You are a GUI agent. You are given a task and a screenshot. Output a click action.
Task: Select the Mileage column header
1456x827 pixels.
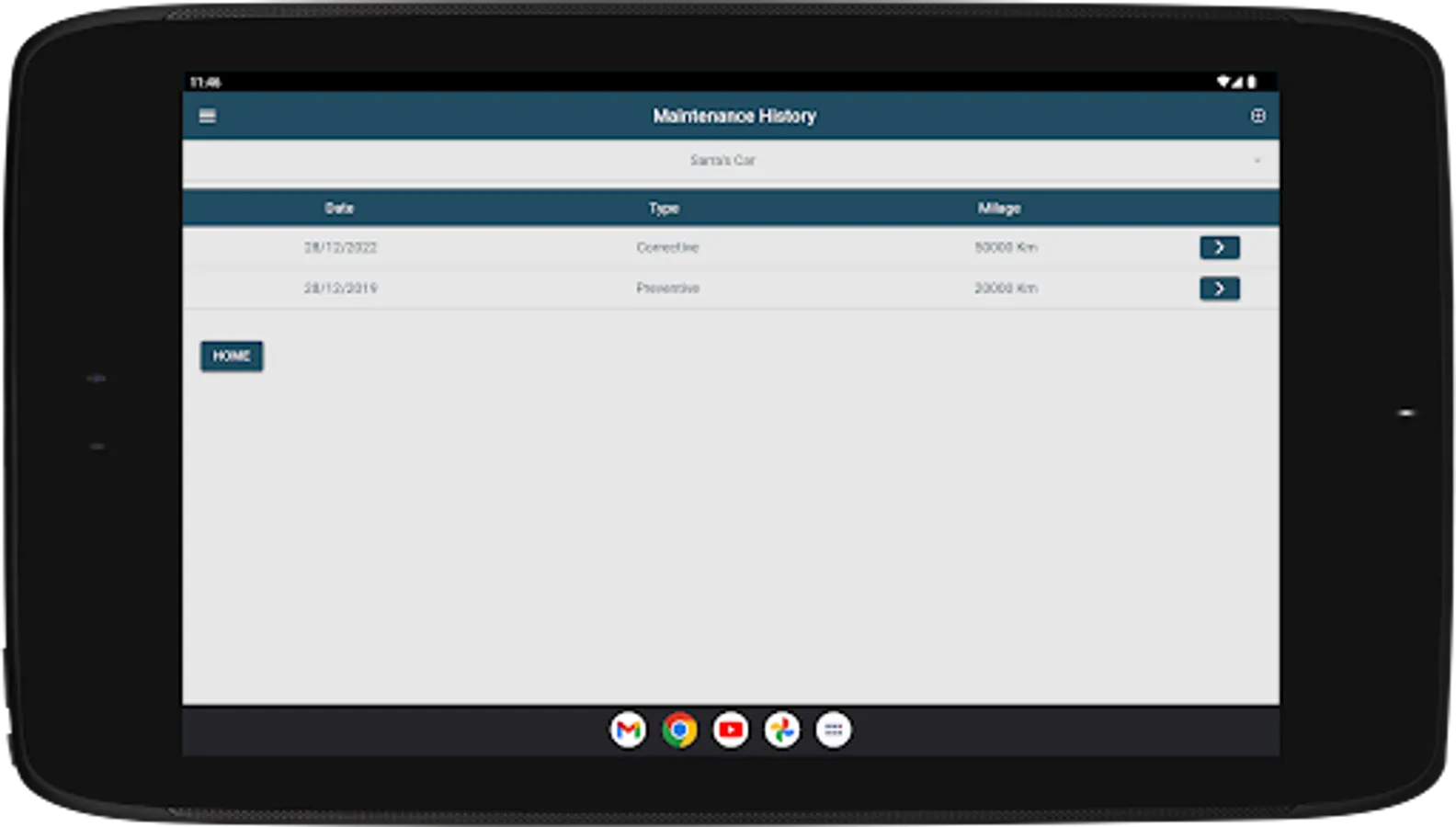[x=999, y=209]
